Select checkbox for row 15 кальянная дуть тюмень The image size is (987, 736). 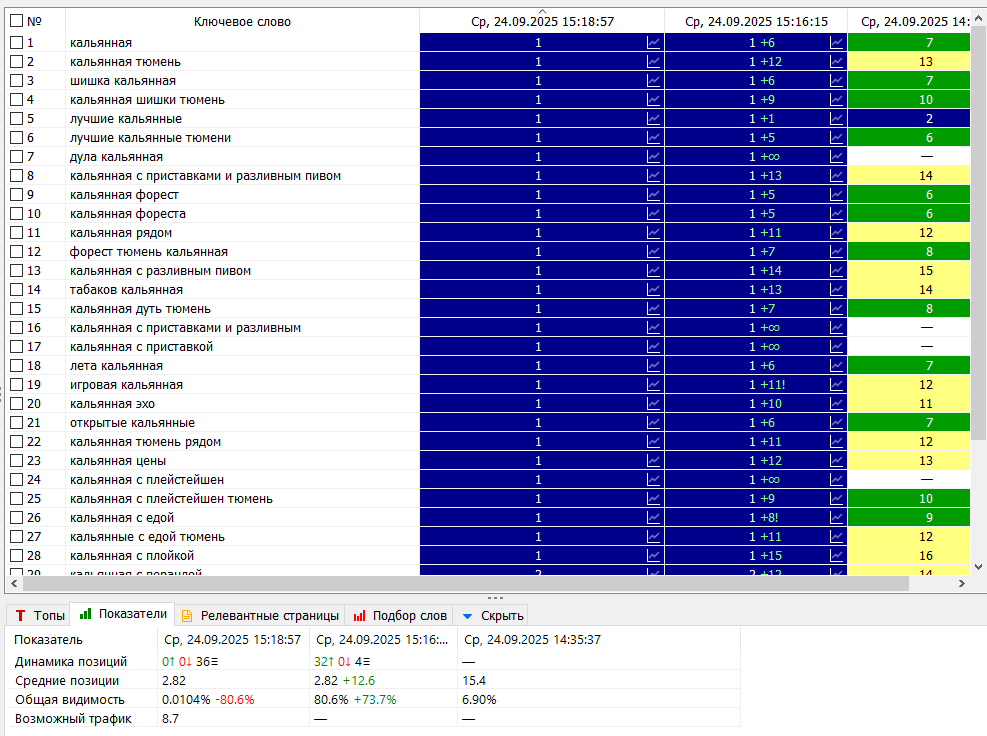point(16,309)
